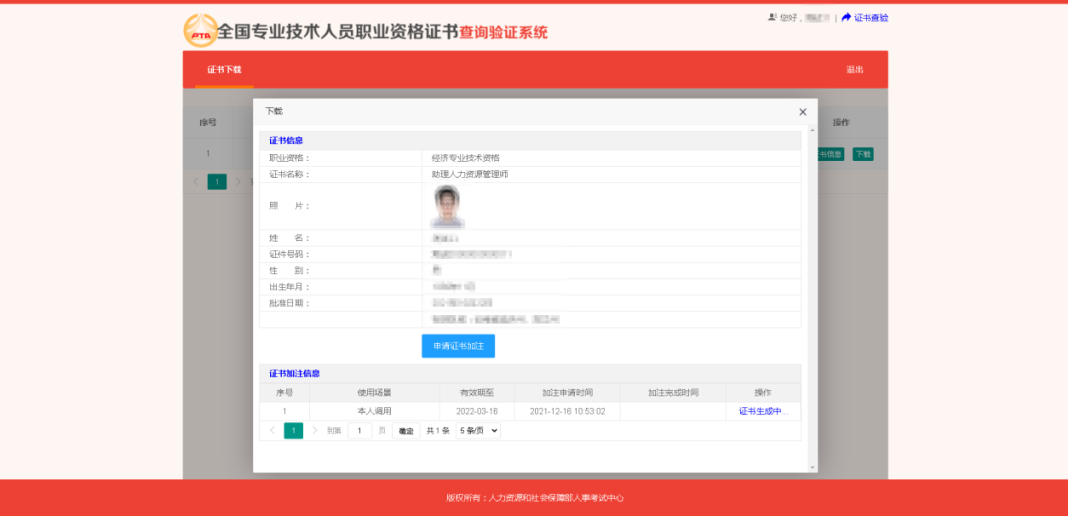
Task: Click next page arrow in dialog pagination
Action: (x=314, y=431)
